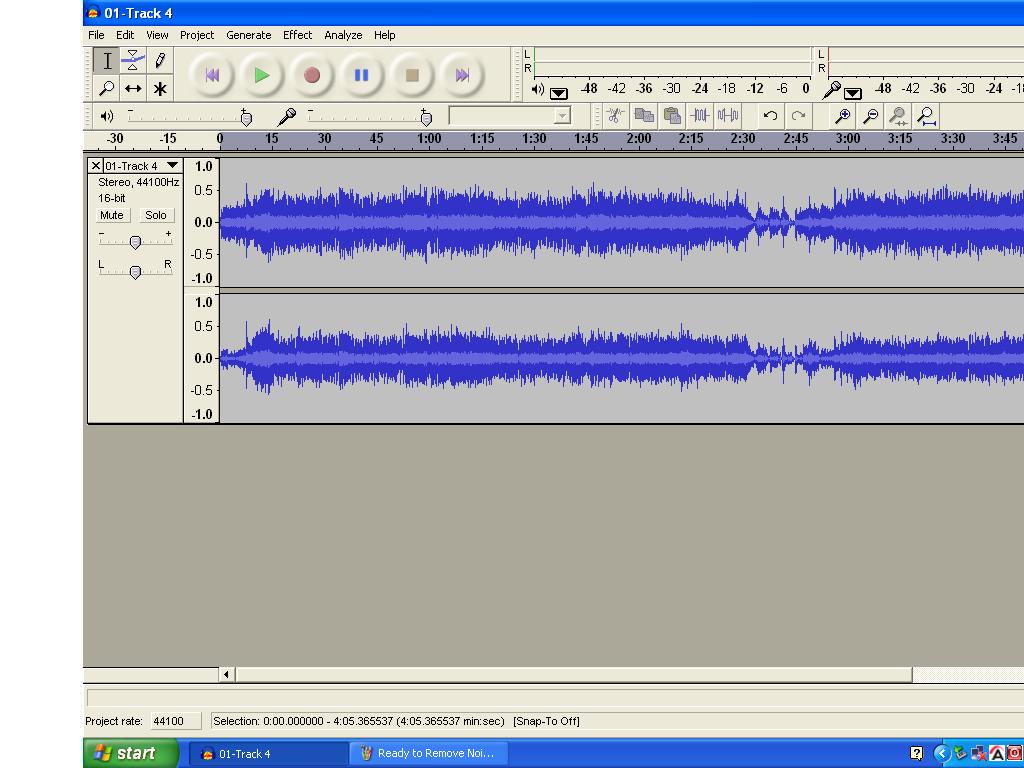The height and width of the screenshot is (768, 1024).
Task: Start playback with green Play button
Action: [x=261, y=75]
